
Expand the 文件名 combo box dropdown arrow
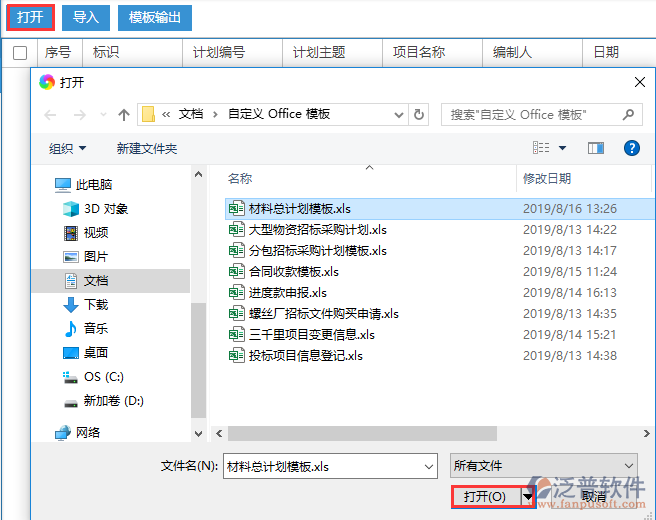pos(429,466)
